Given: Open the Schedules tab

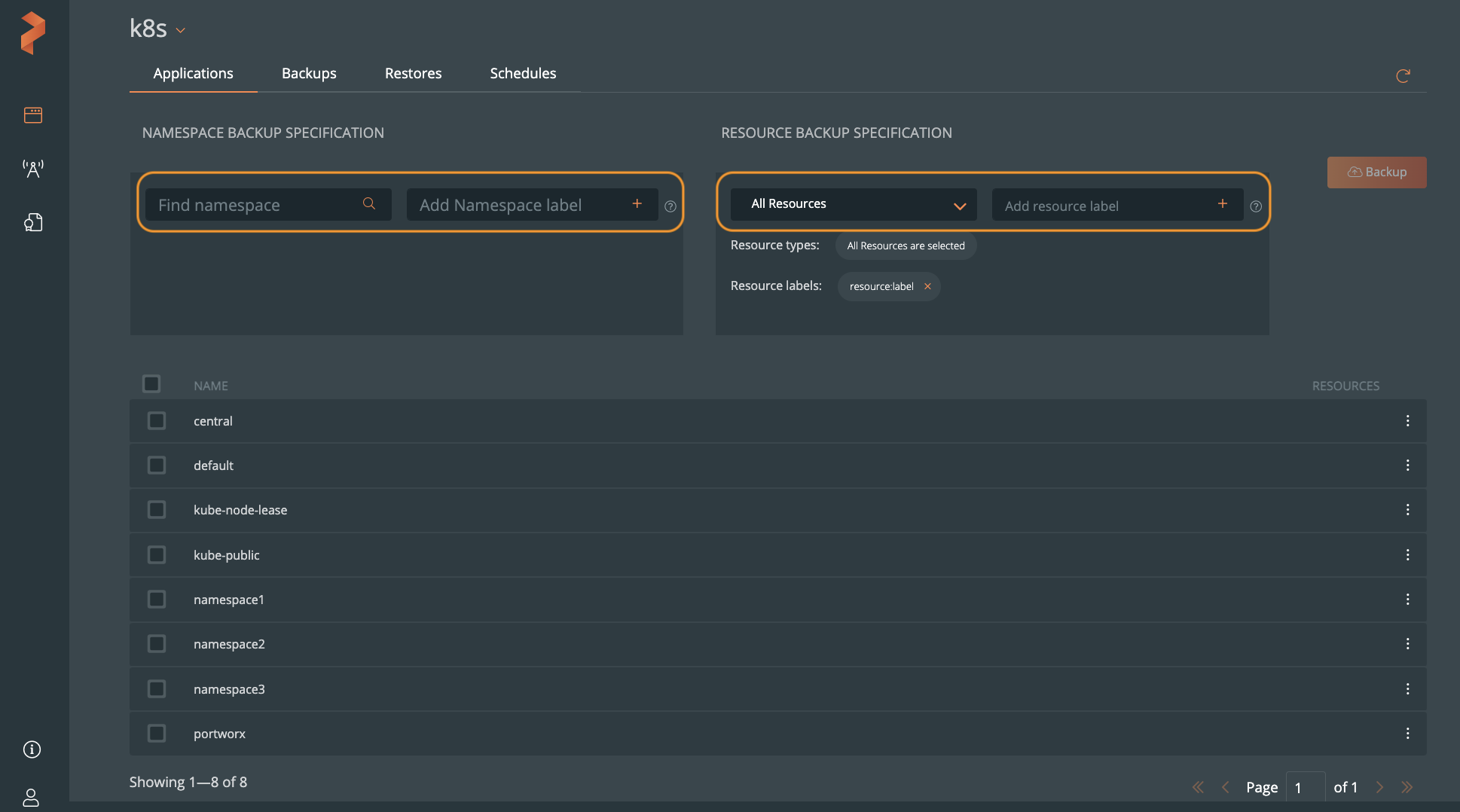Looking at the screenshot, I should pos(523,73).
